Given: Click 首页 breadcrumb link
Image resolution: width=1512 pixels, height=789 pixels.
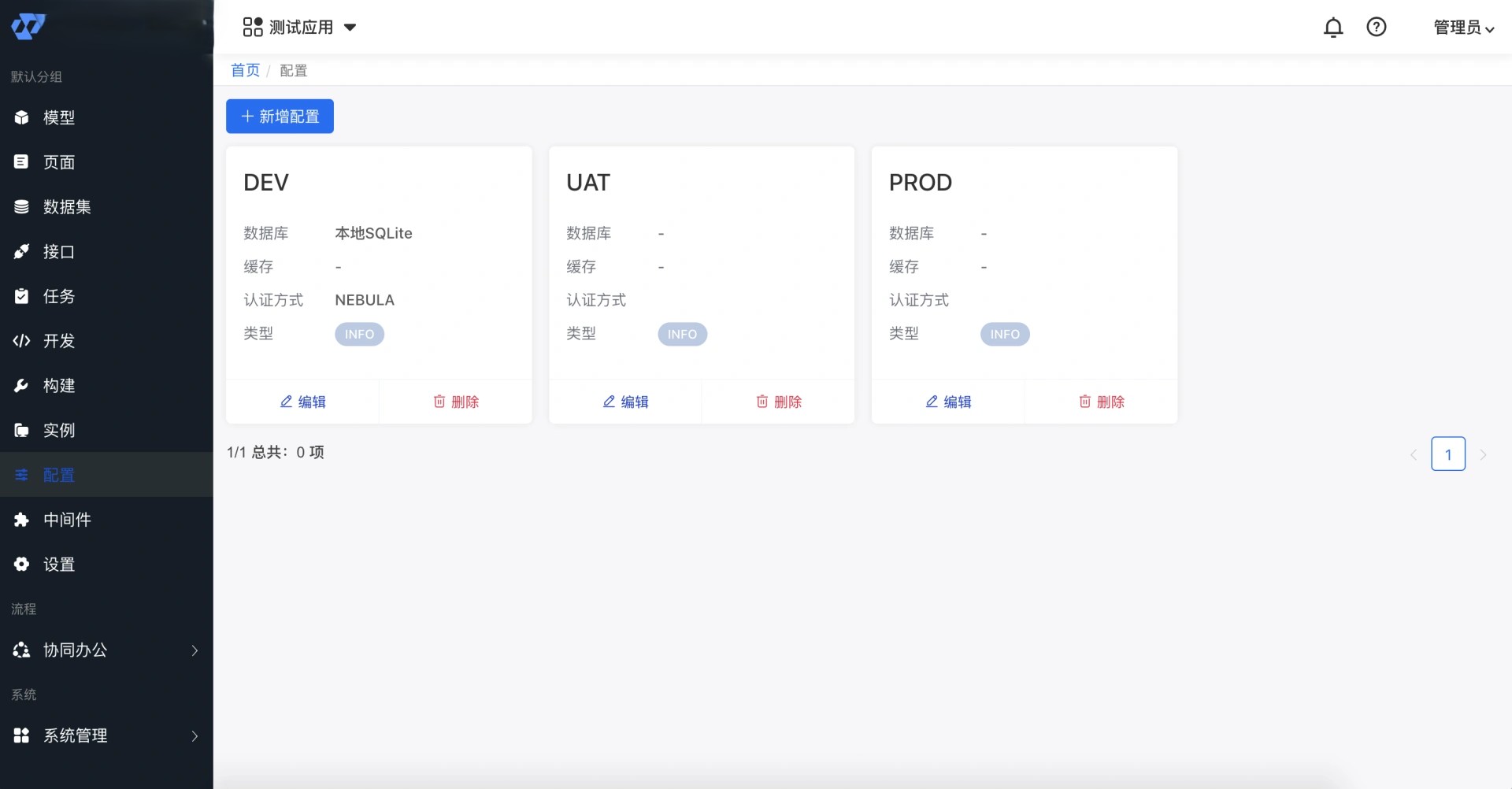Looking at the screenshot, I should (x=245, y=70).
